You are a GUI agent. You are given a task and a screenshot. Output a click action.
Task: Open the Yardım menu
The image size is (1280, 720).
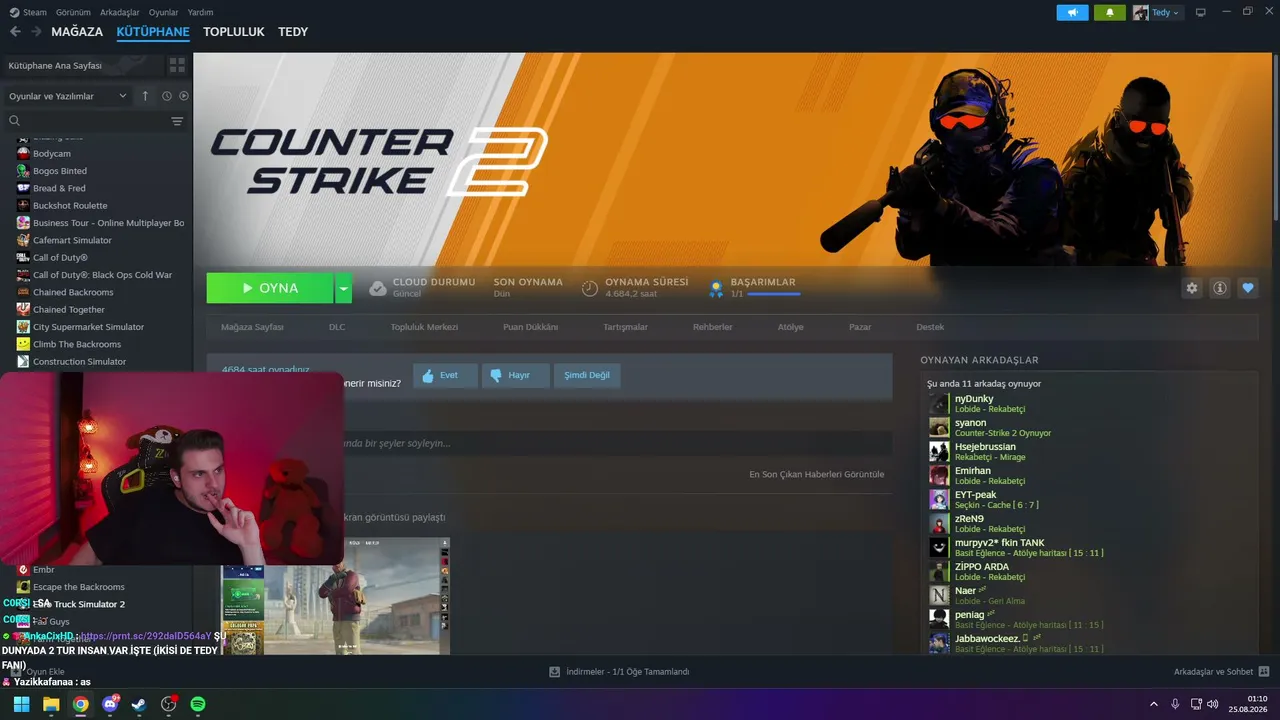pyautogui.click(x=200, y=12)
